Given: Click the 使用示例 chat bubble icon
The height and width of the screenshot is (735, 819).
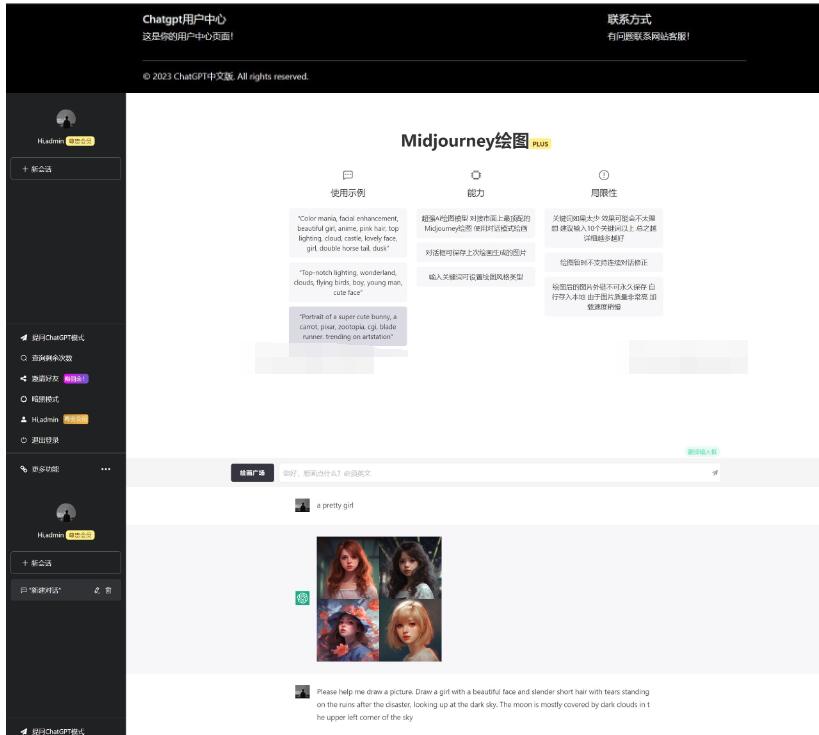Looking at the screenshot, I should tap(348, 175).
